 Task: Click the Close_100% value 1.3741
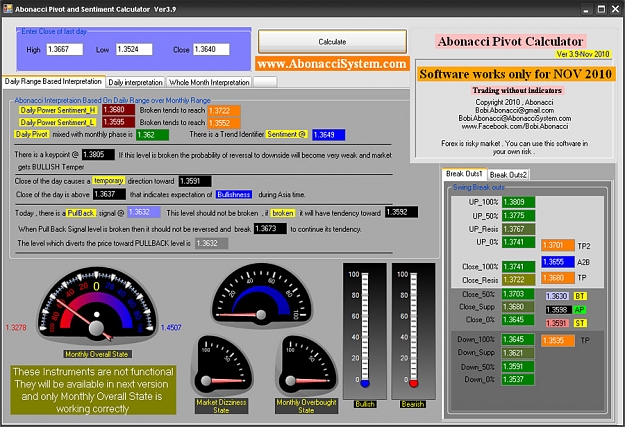tap(518, 267)
